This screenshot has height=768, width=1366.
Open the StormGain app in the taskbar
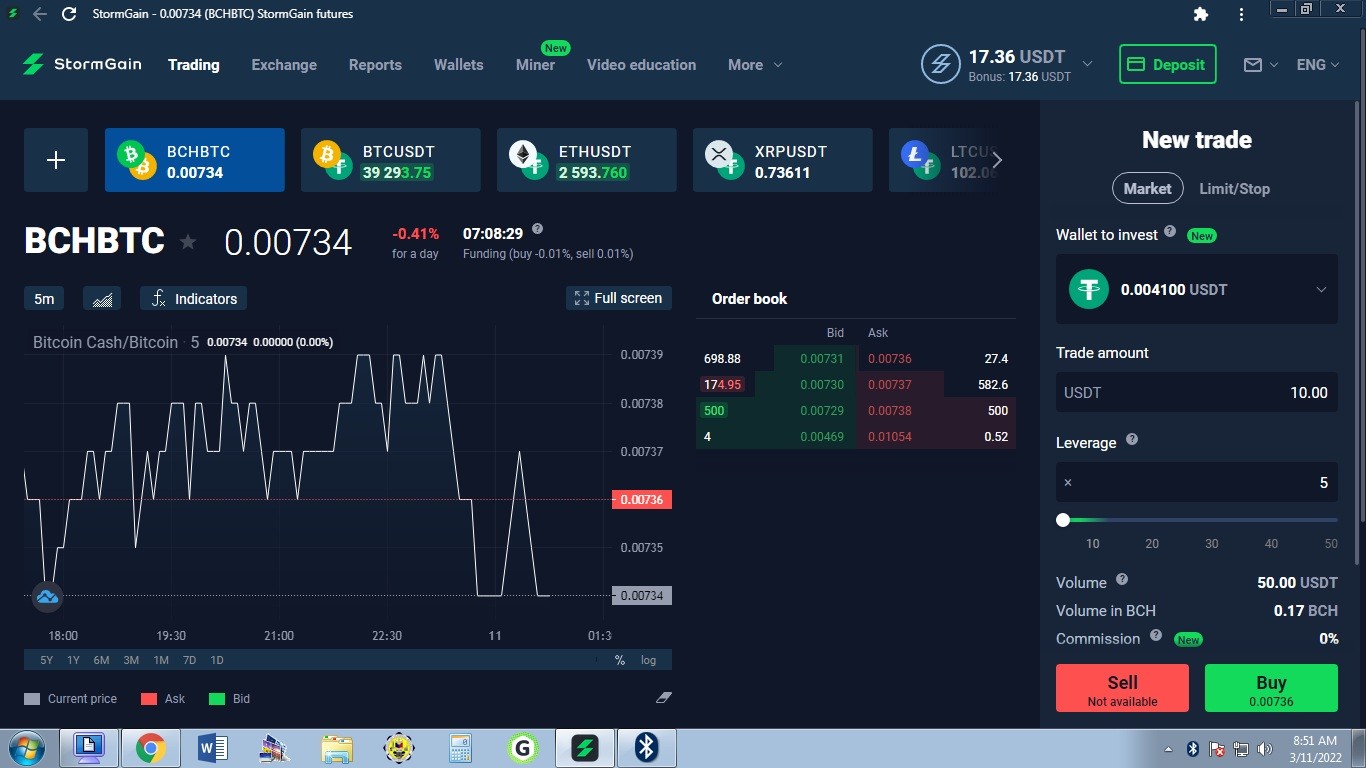(x=584, y=747)
